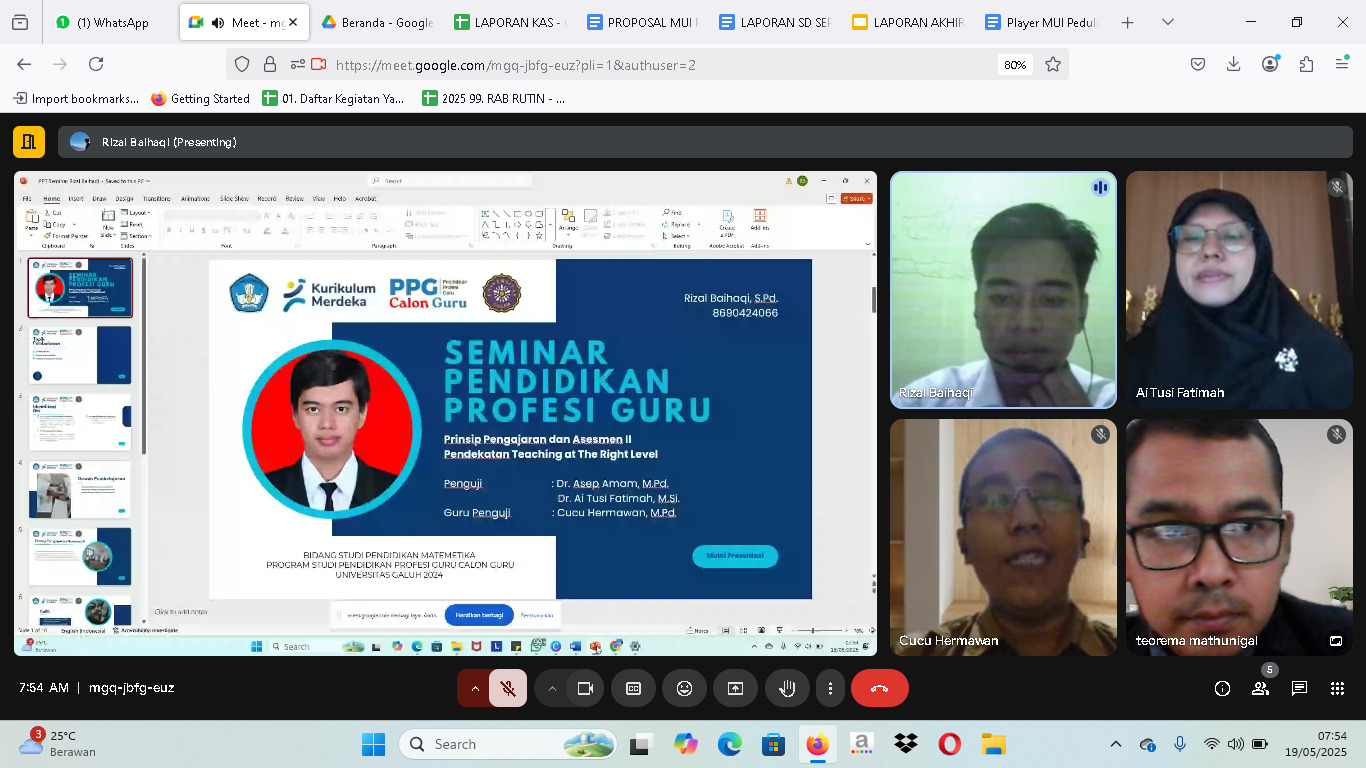Show the participants list in Meet

pos(1260,688)
